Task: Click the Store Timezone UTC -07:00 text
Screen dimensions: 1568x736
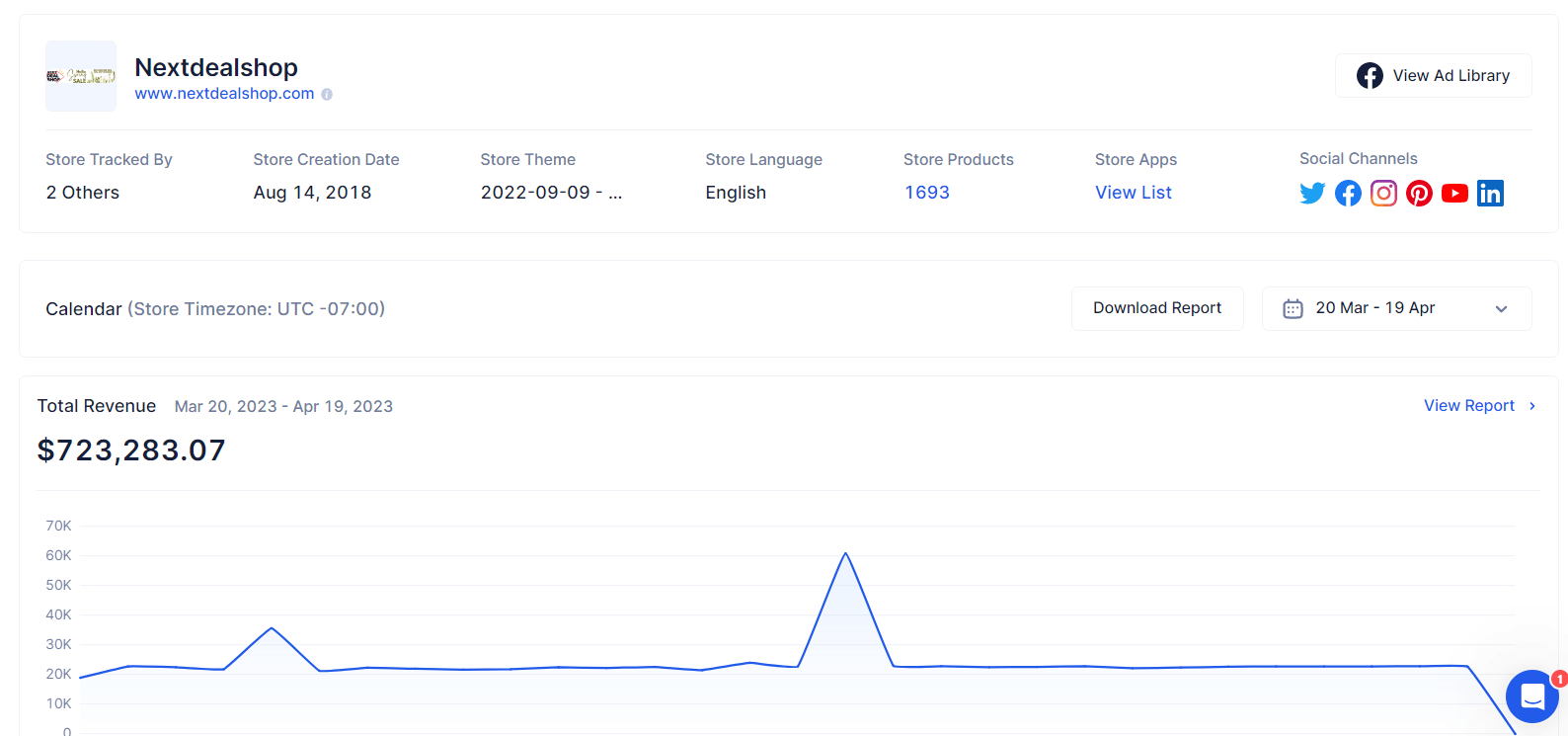Action: pos(256,309)
